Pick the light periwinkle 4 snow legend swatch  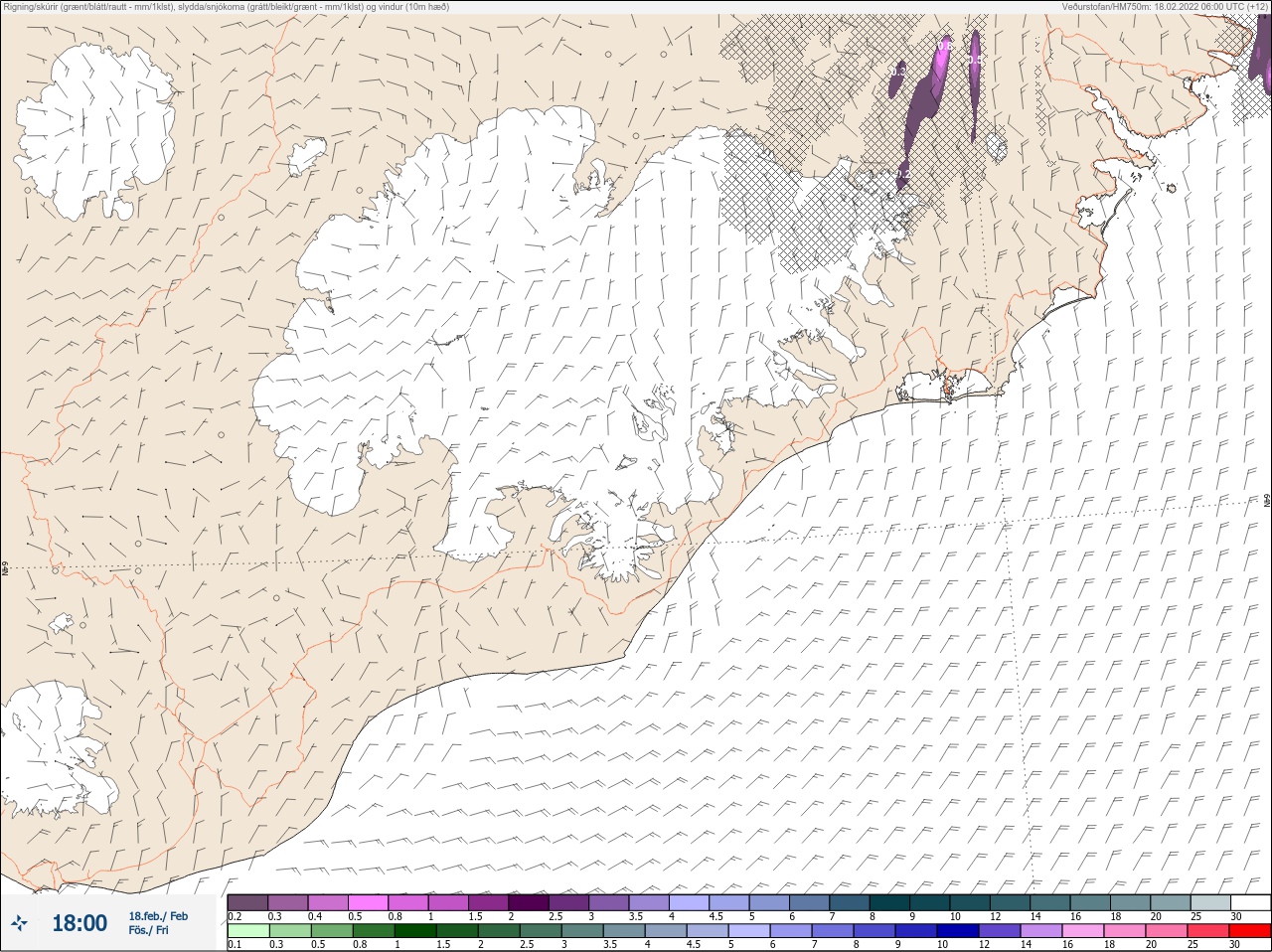(x=689, y=902)
